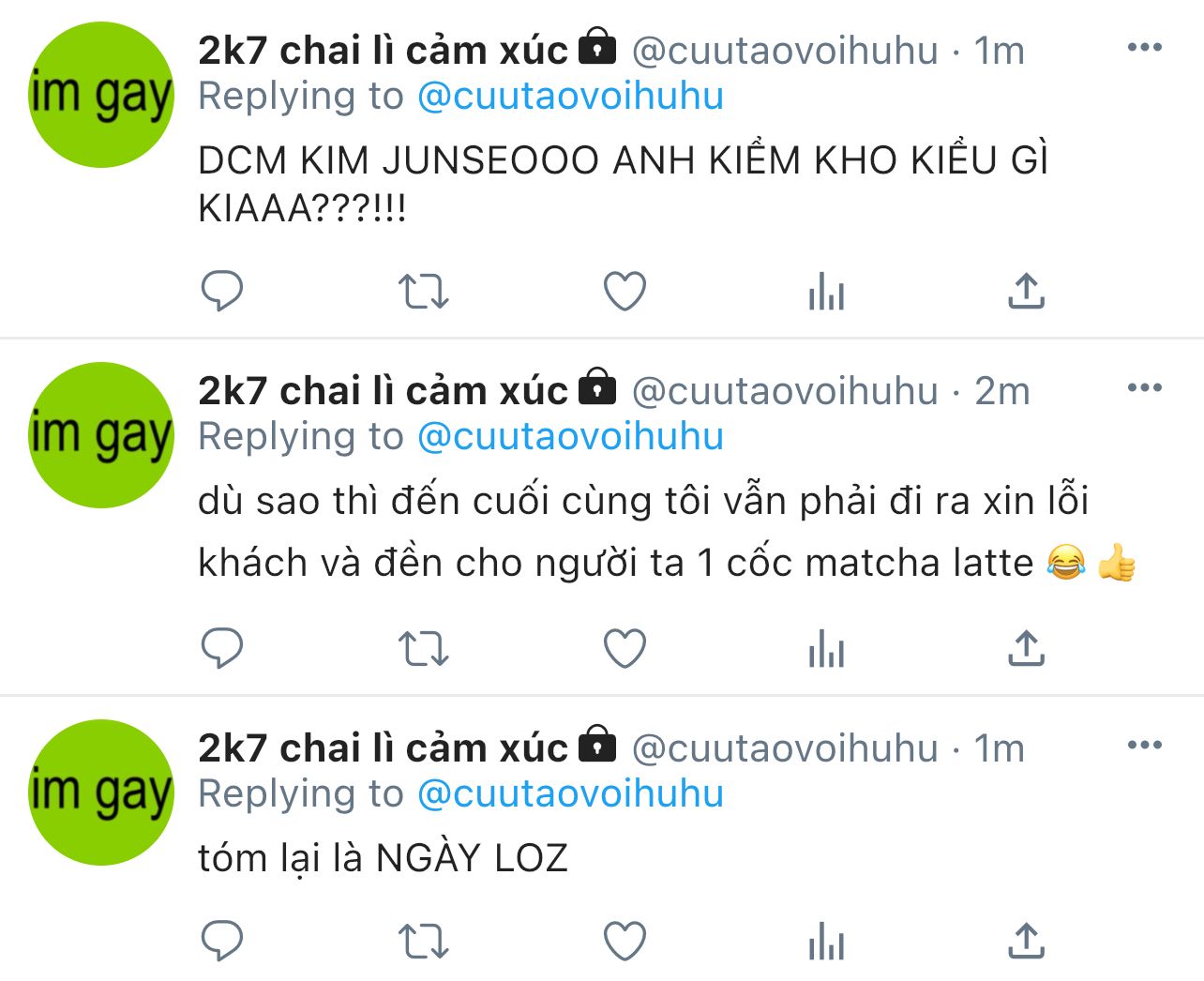The image size is (1204, 981).
Task: Open more options on the KIM JUNSEOOO tweet
Action: pos(1145,47)
